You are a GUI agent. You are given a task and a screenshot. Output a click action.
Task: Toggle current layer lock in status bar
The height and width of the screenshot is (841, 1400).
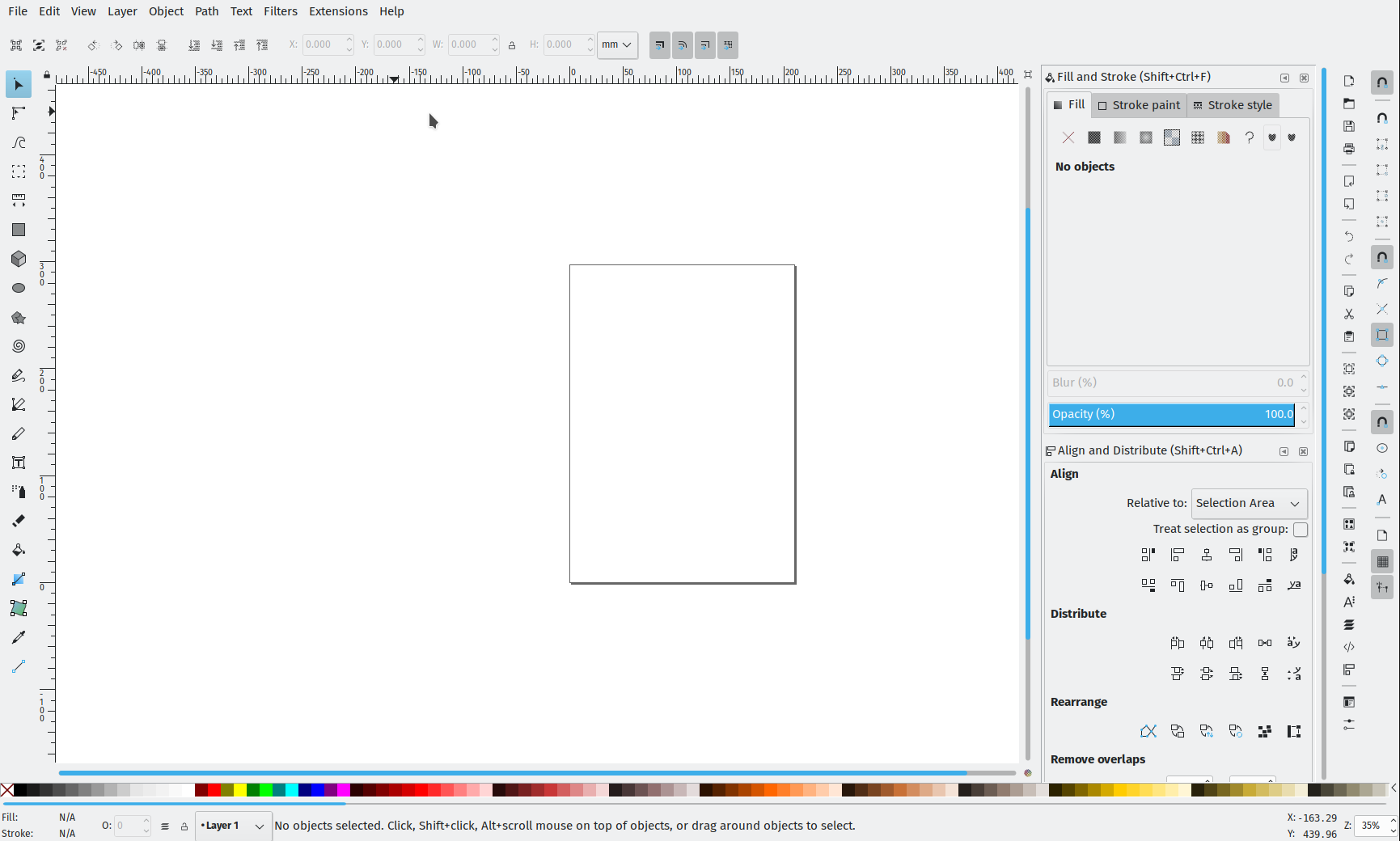click(x=184, y=826)
